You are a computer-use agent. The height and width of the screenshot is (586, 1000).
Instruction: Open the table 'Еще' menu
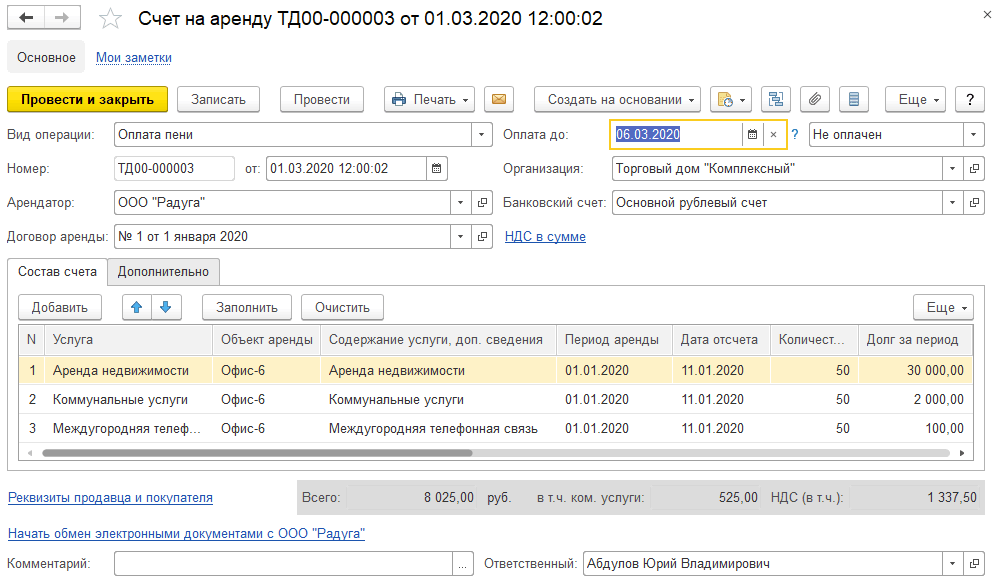943,307
